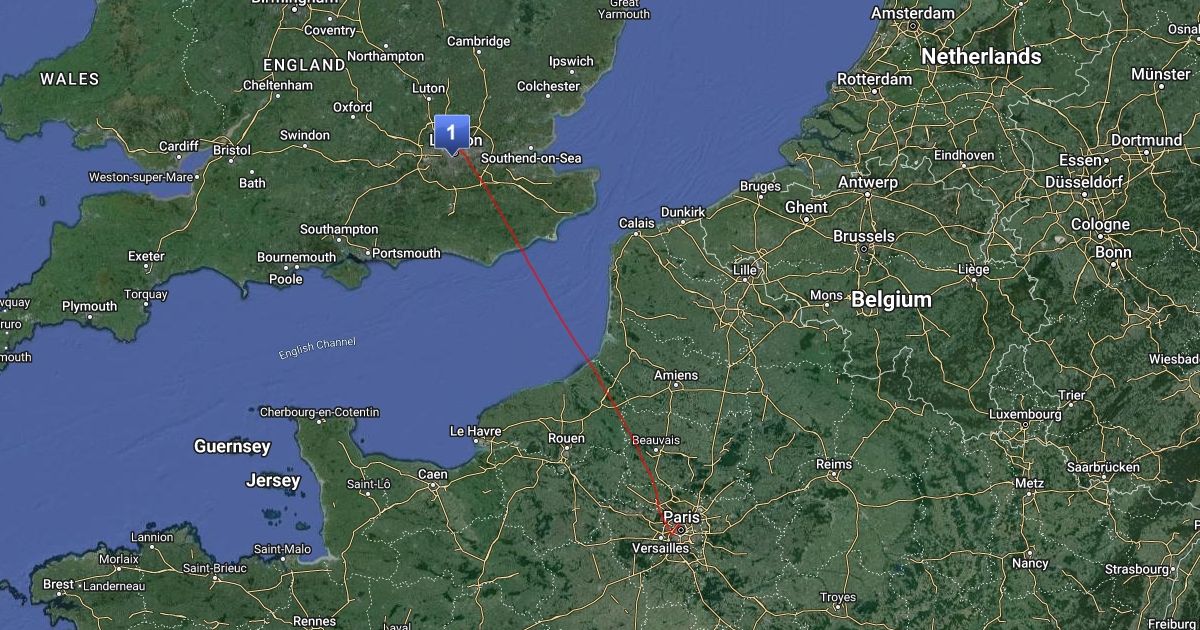The image size is (1200, 630).
Task: Select the Reims city label
Action: (834, 464)
